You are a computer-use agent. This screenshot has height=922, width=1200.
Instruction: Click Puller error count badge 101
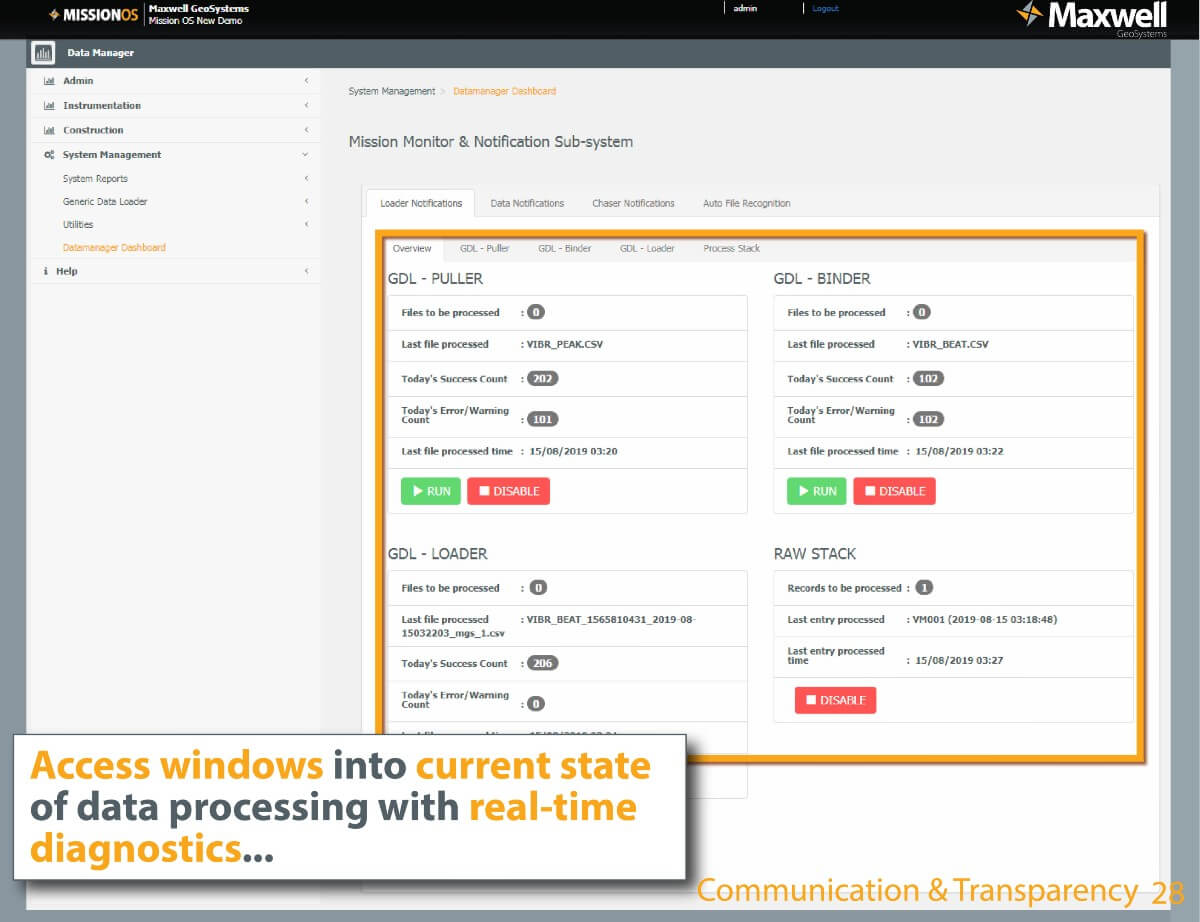point(543,419)
